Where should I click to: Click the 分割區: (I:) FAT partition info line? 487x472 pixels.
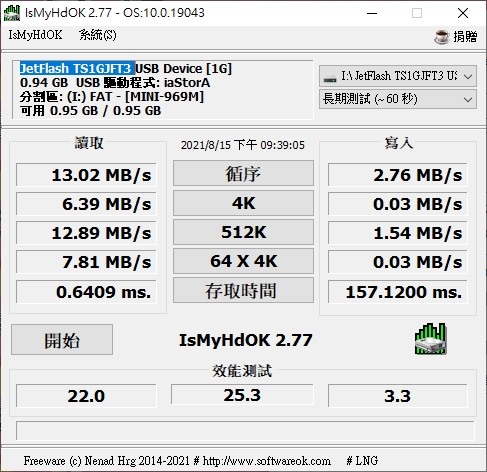tap(112, 97)
